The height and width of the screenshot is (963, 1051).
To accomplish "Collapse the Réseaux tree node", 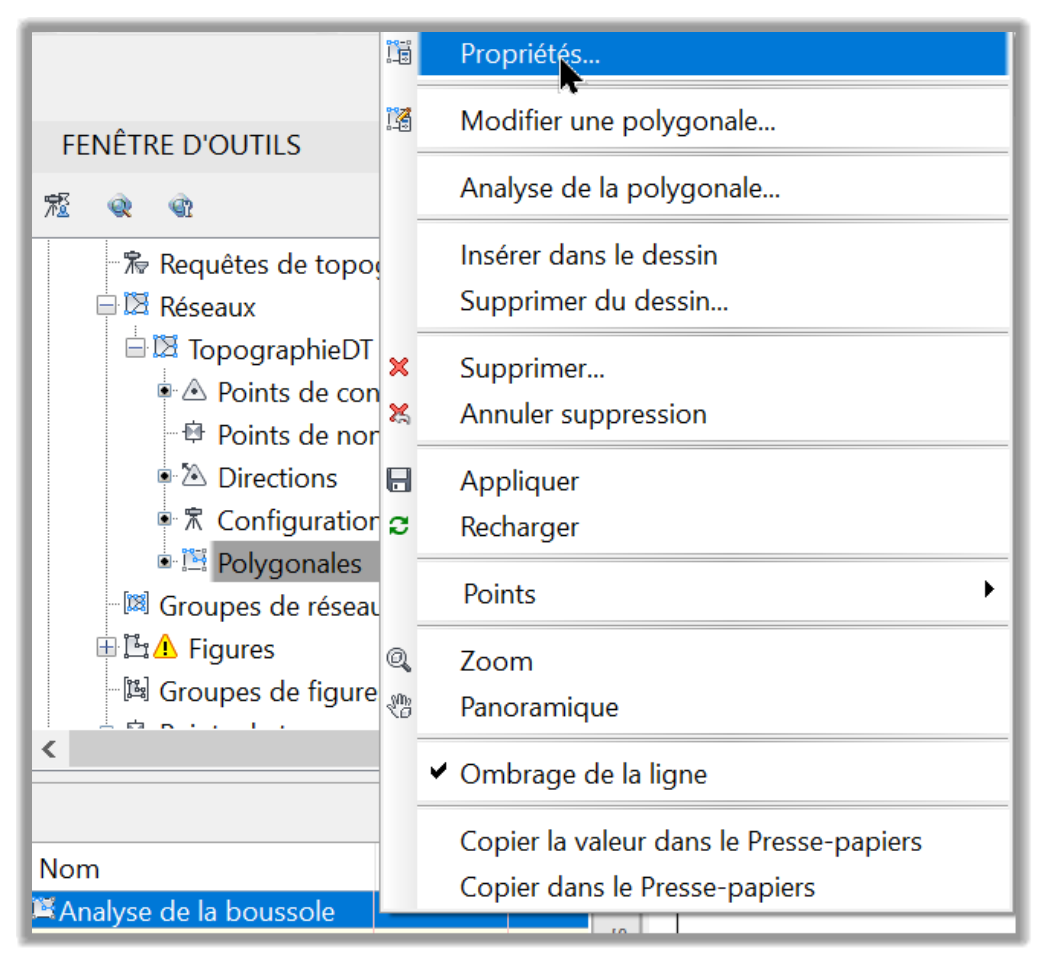I will 106,306.
